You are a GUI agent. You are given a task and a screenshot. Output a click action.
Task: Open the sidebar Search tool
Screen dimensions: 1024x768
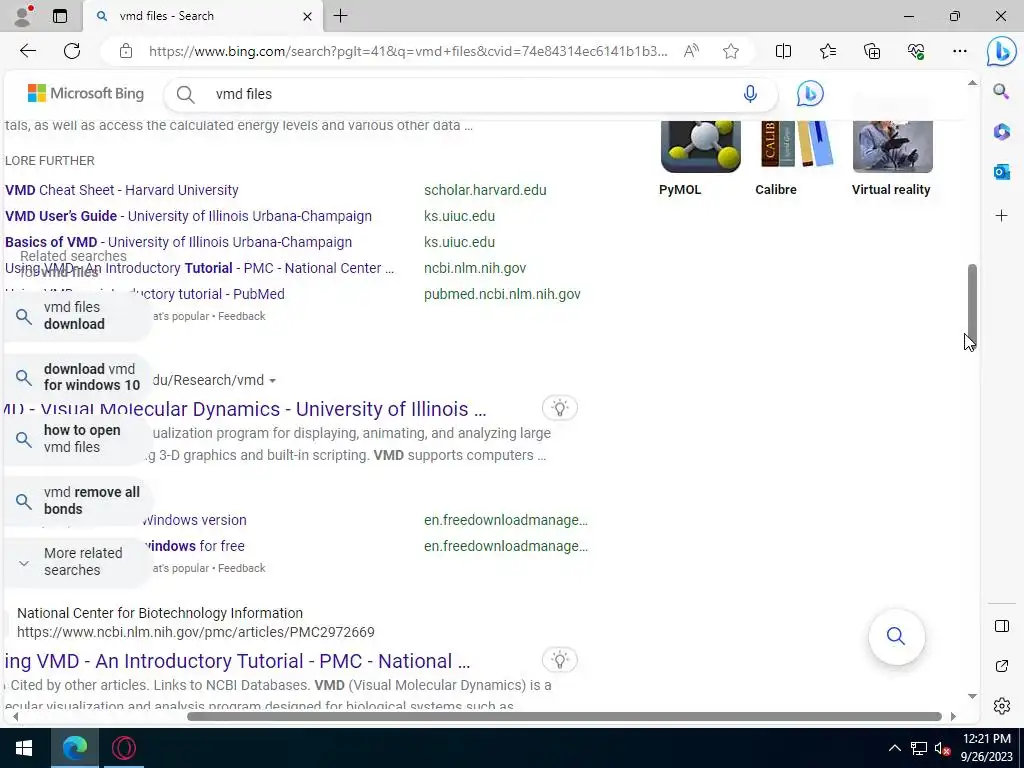click(1001, 91)
